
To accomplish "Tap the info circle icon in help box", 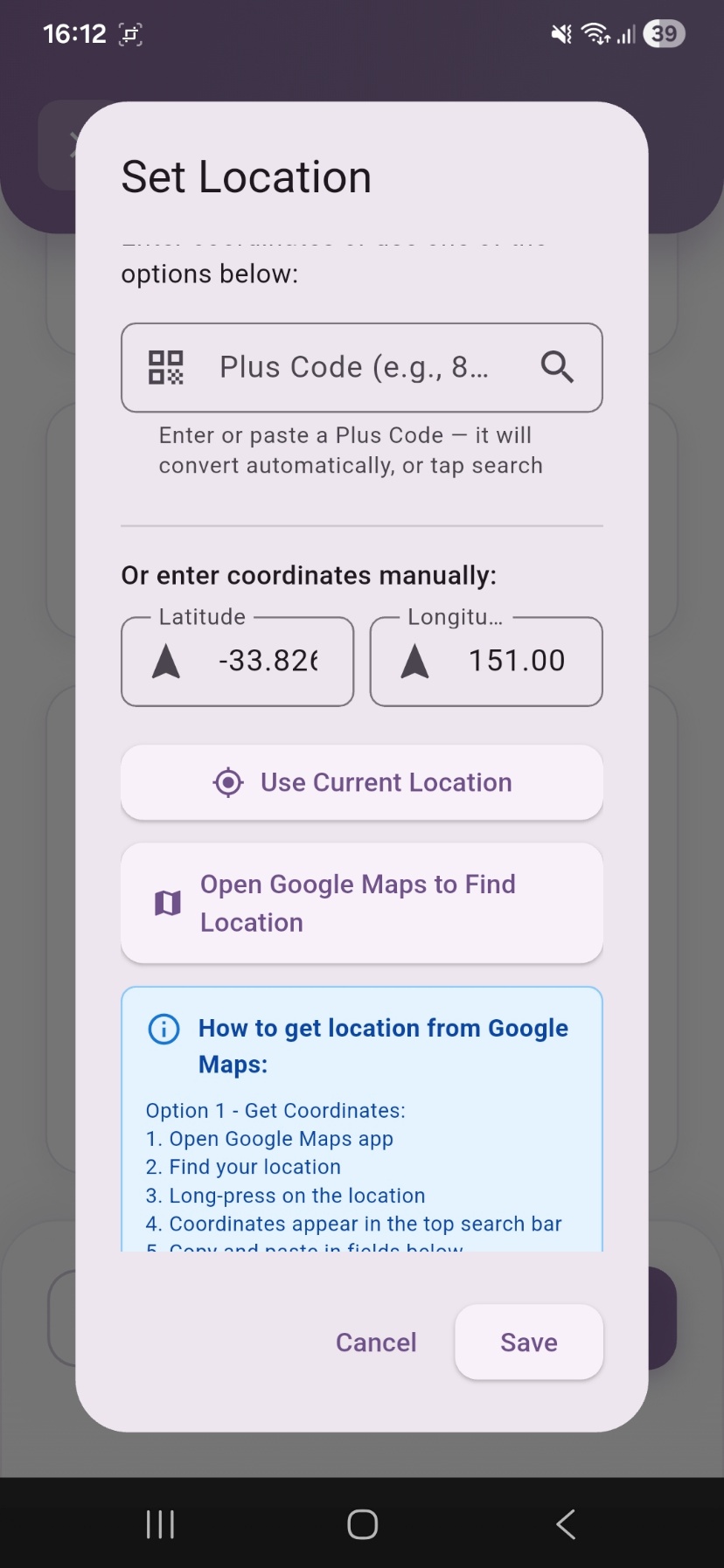I will point(164,1029).
